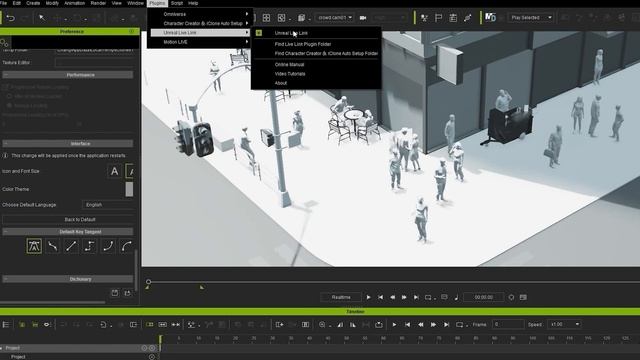Click the link-chain icon in top toolbar
This screenshot has height=360, width=640.
pyautogui.click(x=467, y=18)
